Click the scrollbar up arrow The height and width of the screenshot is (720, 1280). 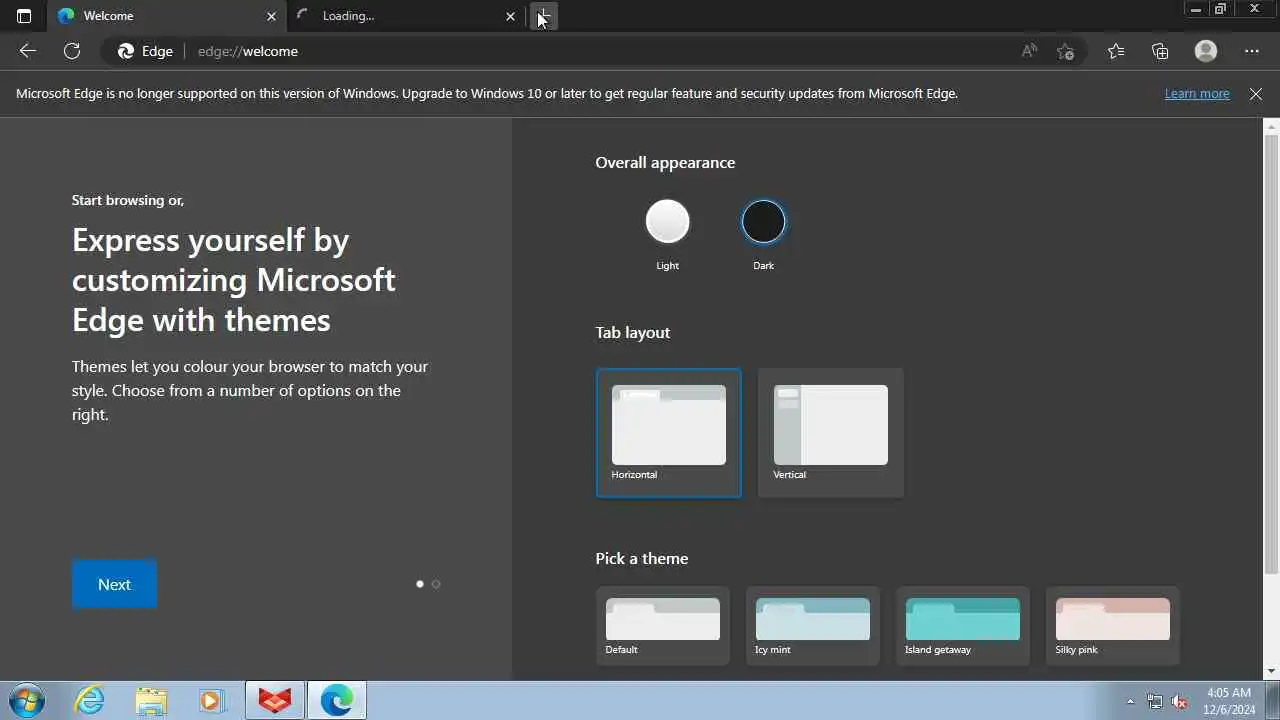point(1271,127)
